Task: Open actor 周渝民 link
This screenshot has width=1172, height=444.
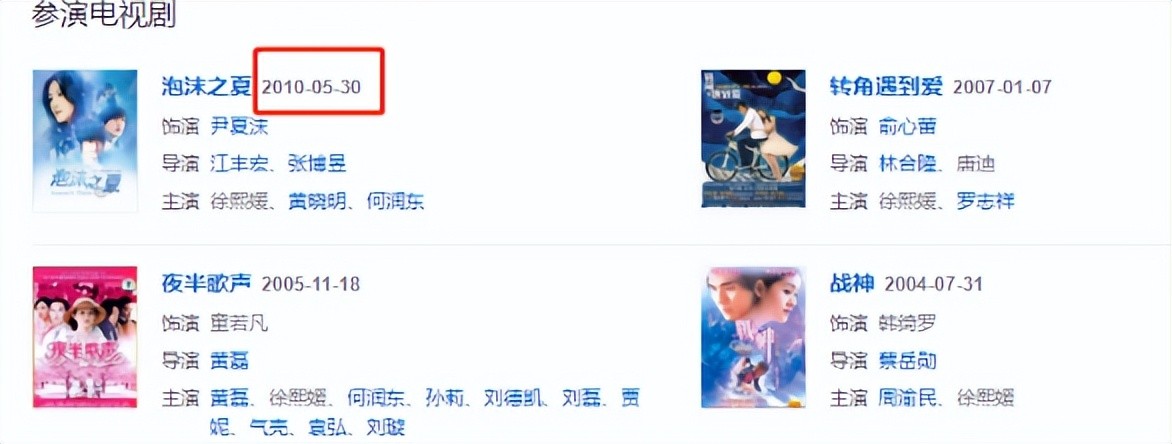Action: pos(907,398)
